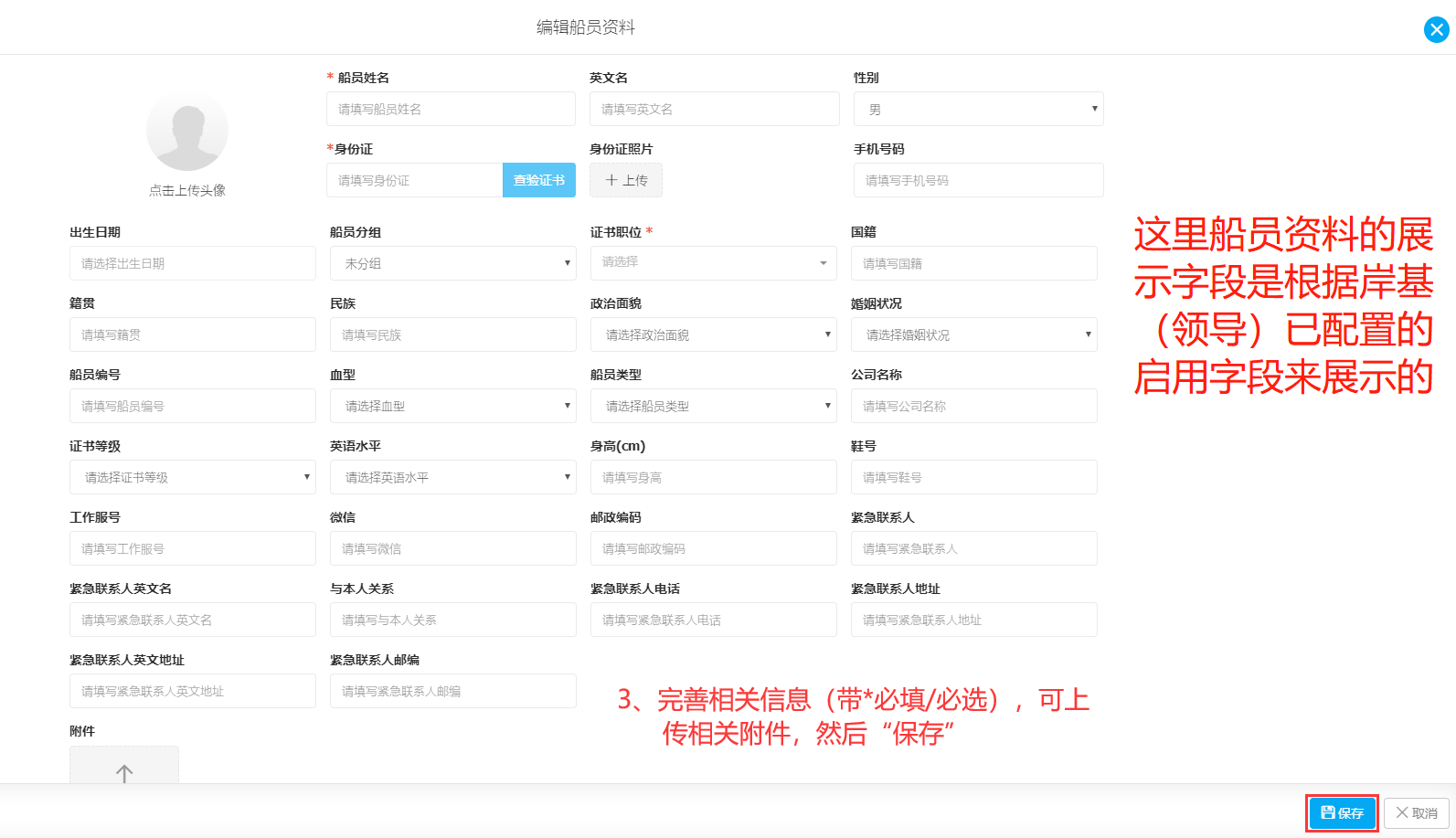Open the 证书职位 position selector
This screenshot has height=838, width=1456.
pyautogui.click(x=714, y=263)
